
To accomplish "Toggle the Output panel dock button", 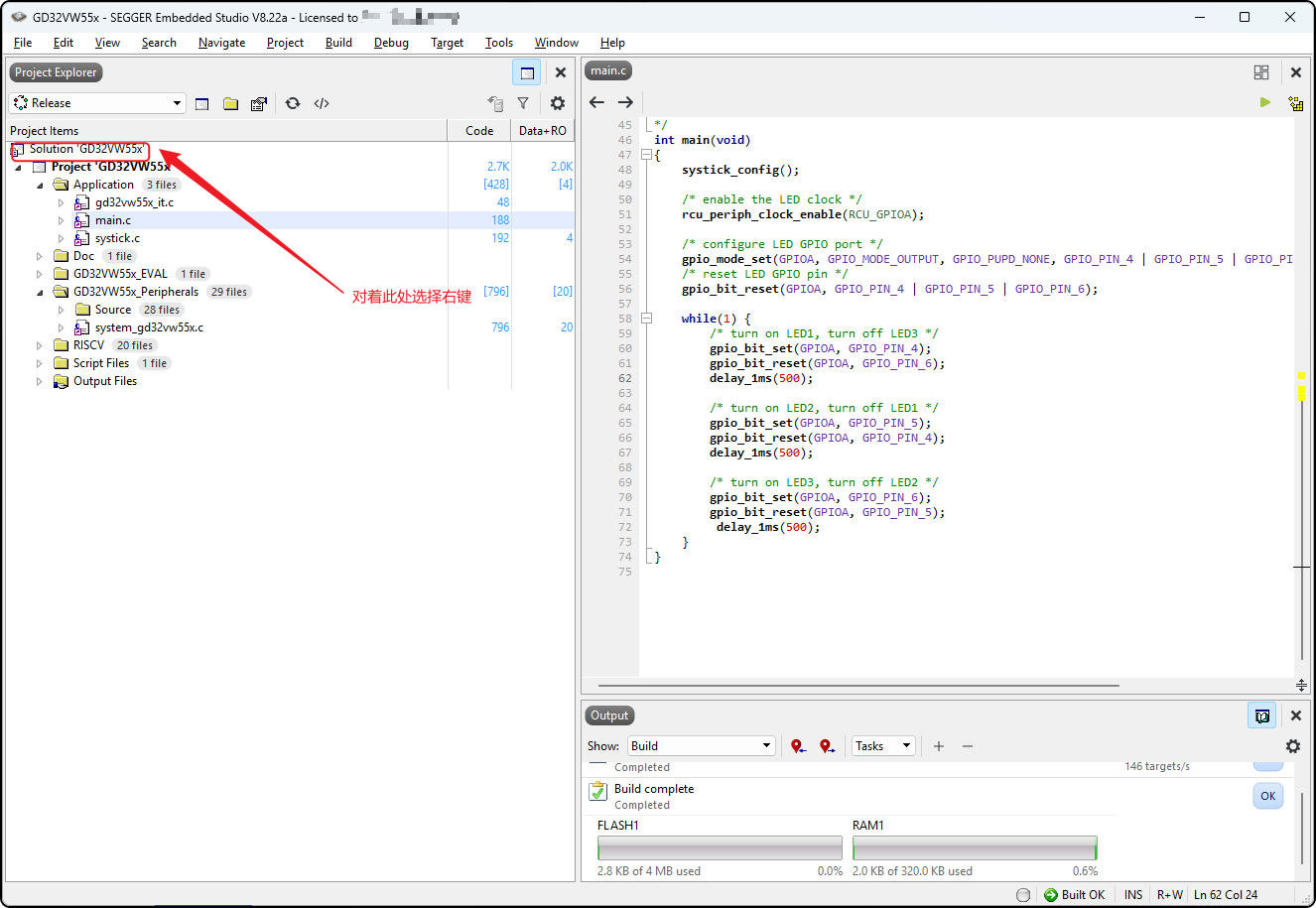I will tap(1261, 715).
